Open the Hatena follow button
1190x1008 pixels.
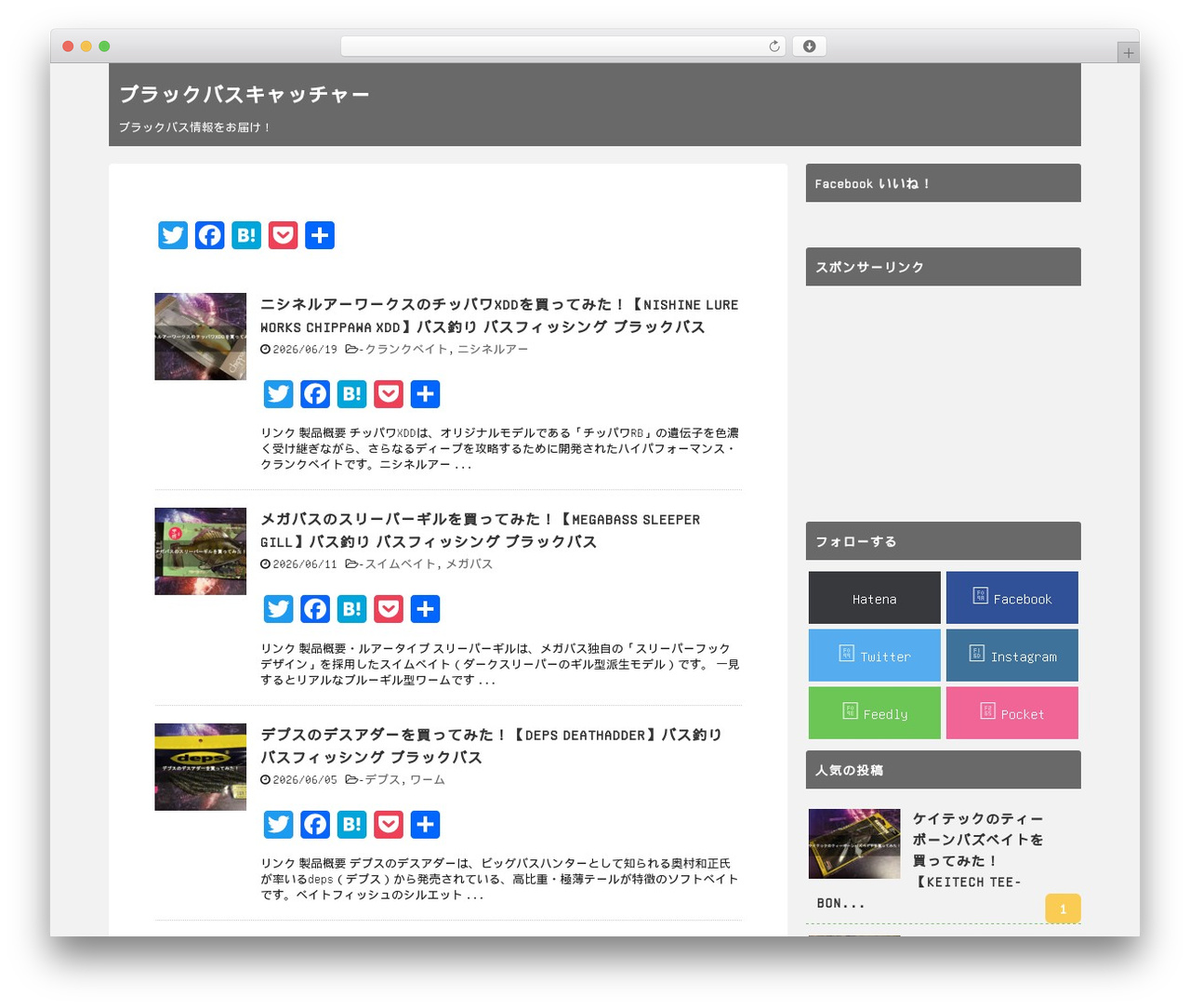pyautogui.click(x=875, y=598)
